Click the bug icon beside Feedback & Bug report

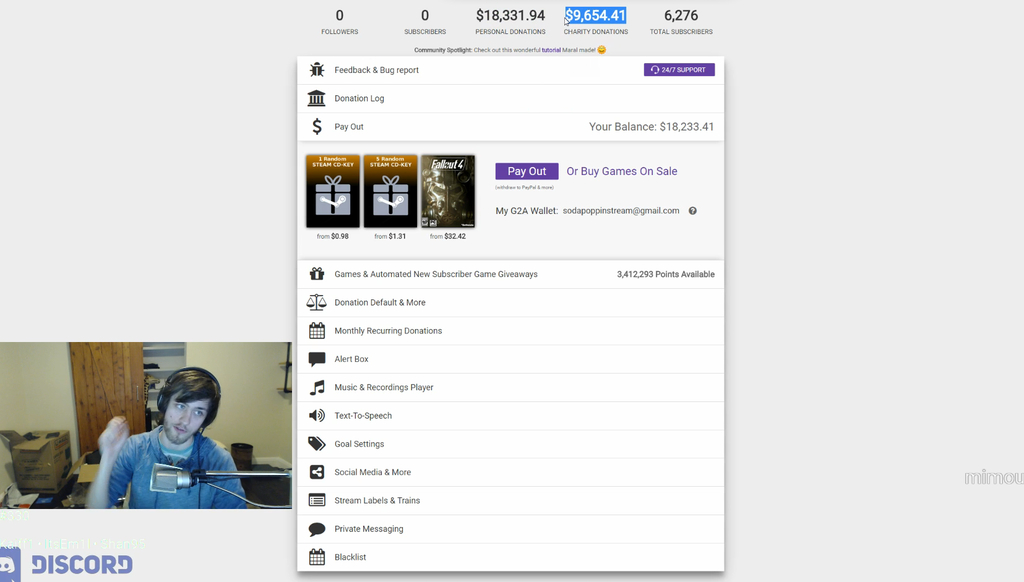[317, 70]
